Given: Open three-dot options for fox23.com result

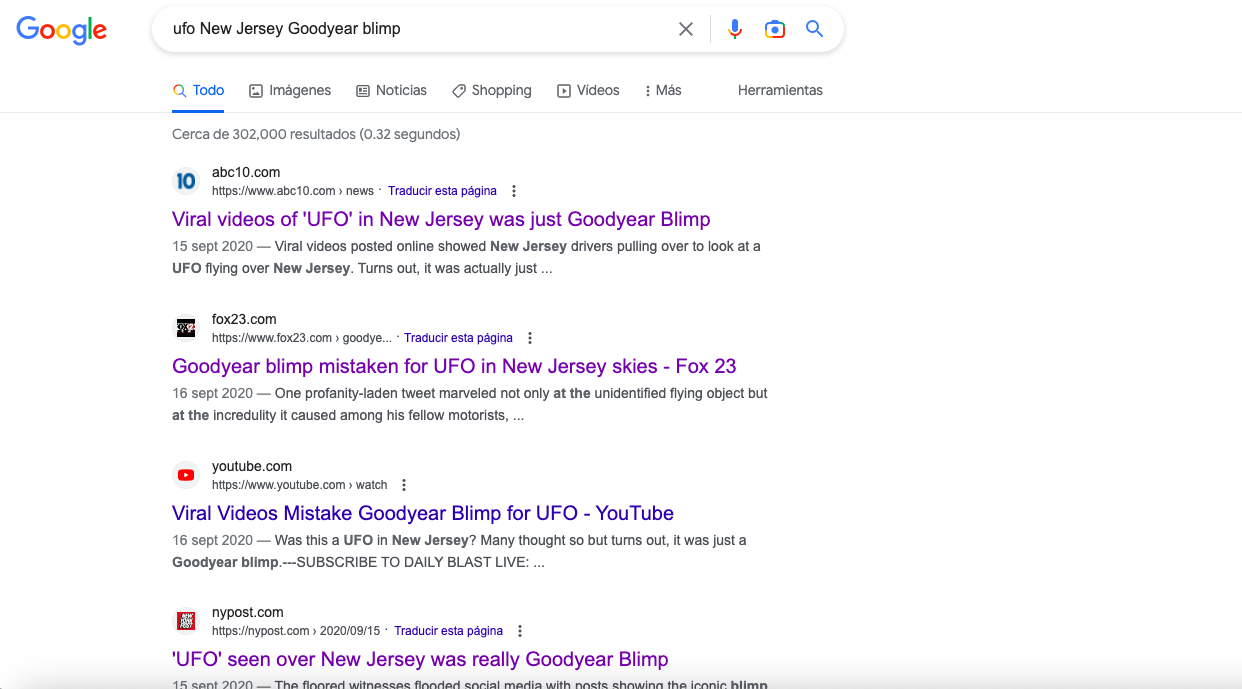Looking at the screenshot, I should (530, 338).
